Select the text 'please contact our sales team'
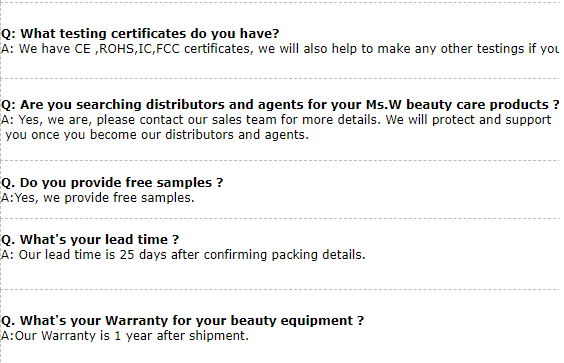564x363 pixels. click(186, 120)
